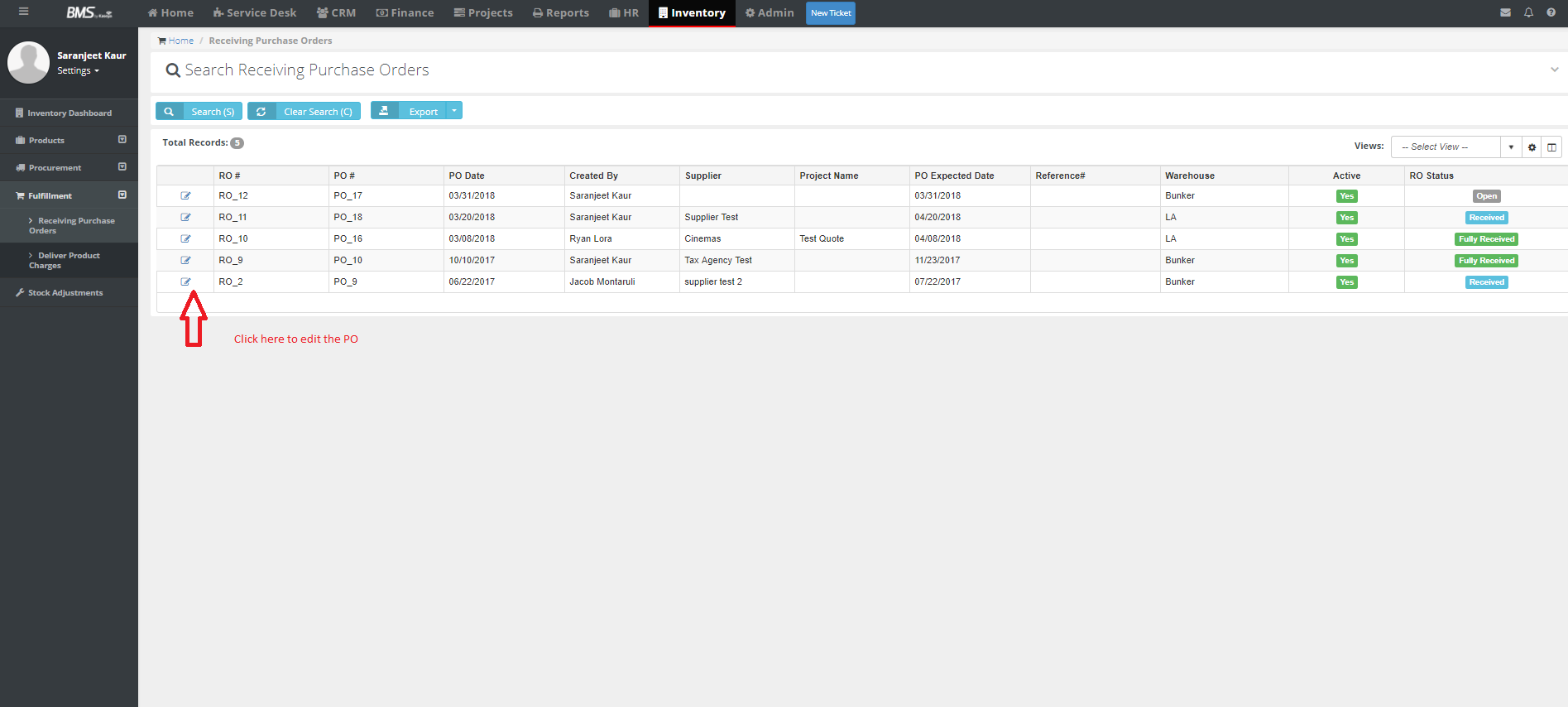
Task: Open views settings gear icon
Action: (x=1532, y=147)
